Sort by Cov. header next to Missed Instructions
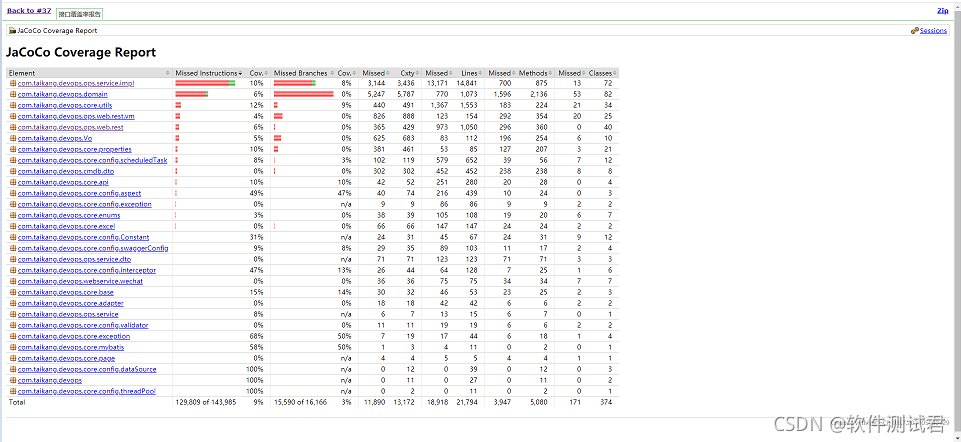961x442 pixels. (259, 73)
